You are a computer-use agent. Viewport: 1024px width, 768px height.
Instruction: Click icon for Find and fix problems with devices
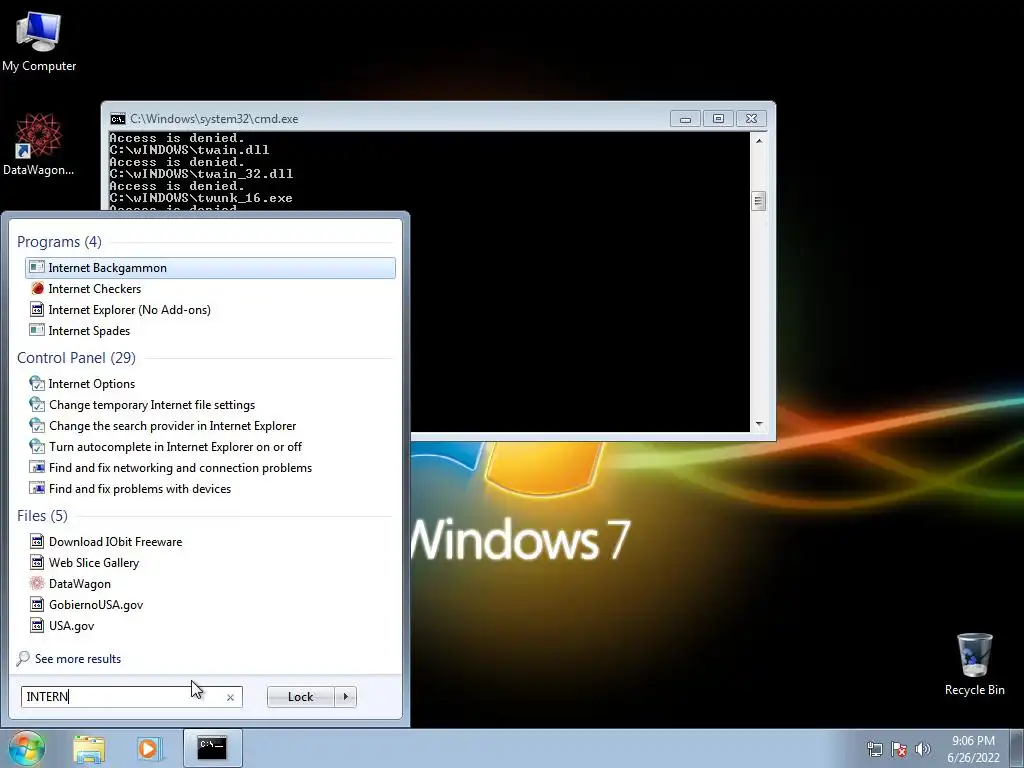[x=37, y=488]
